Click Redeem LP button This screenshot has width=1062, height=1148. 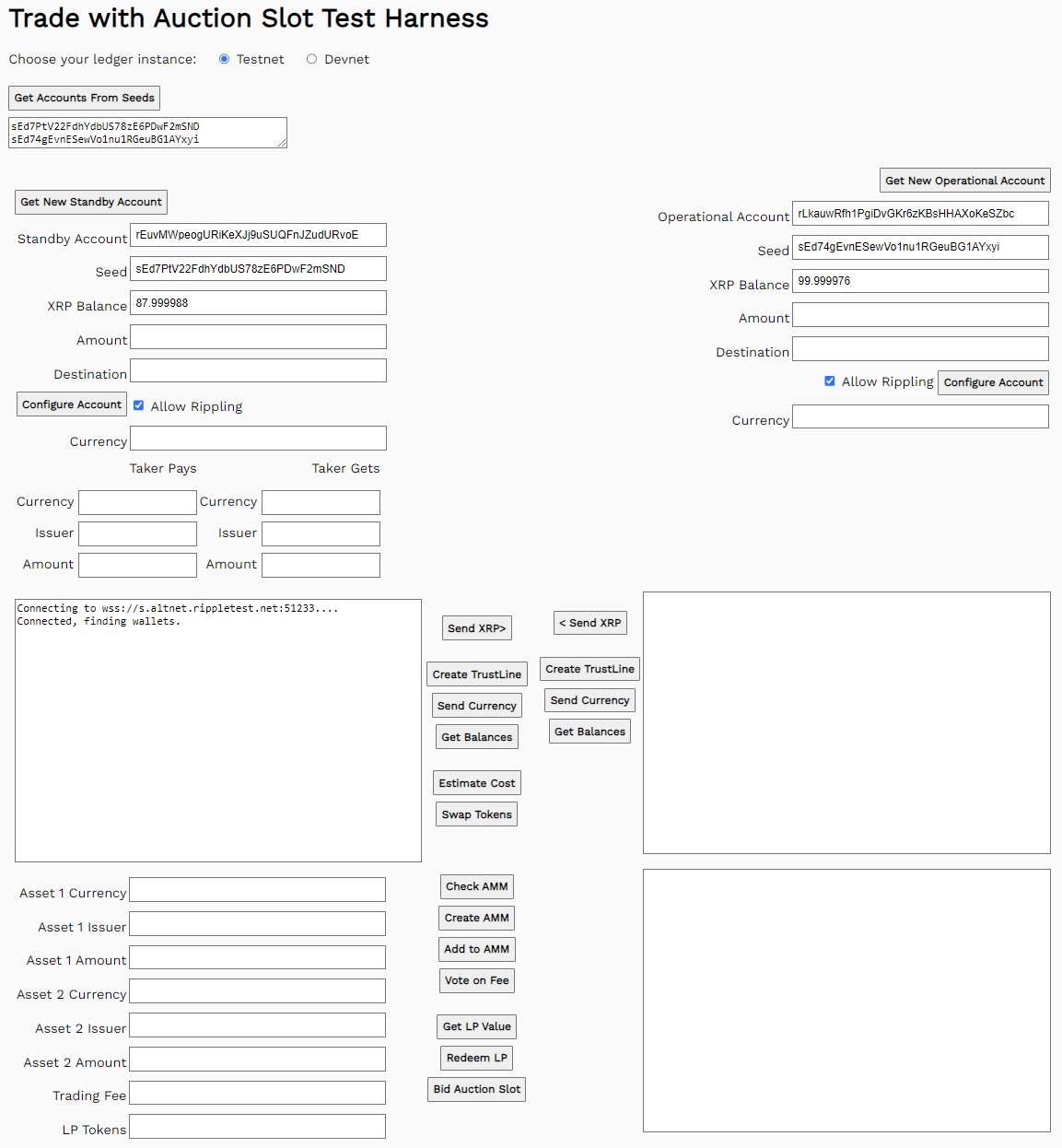coord(476,1058)
